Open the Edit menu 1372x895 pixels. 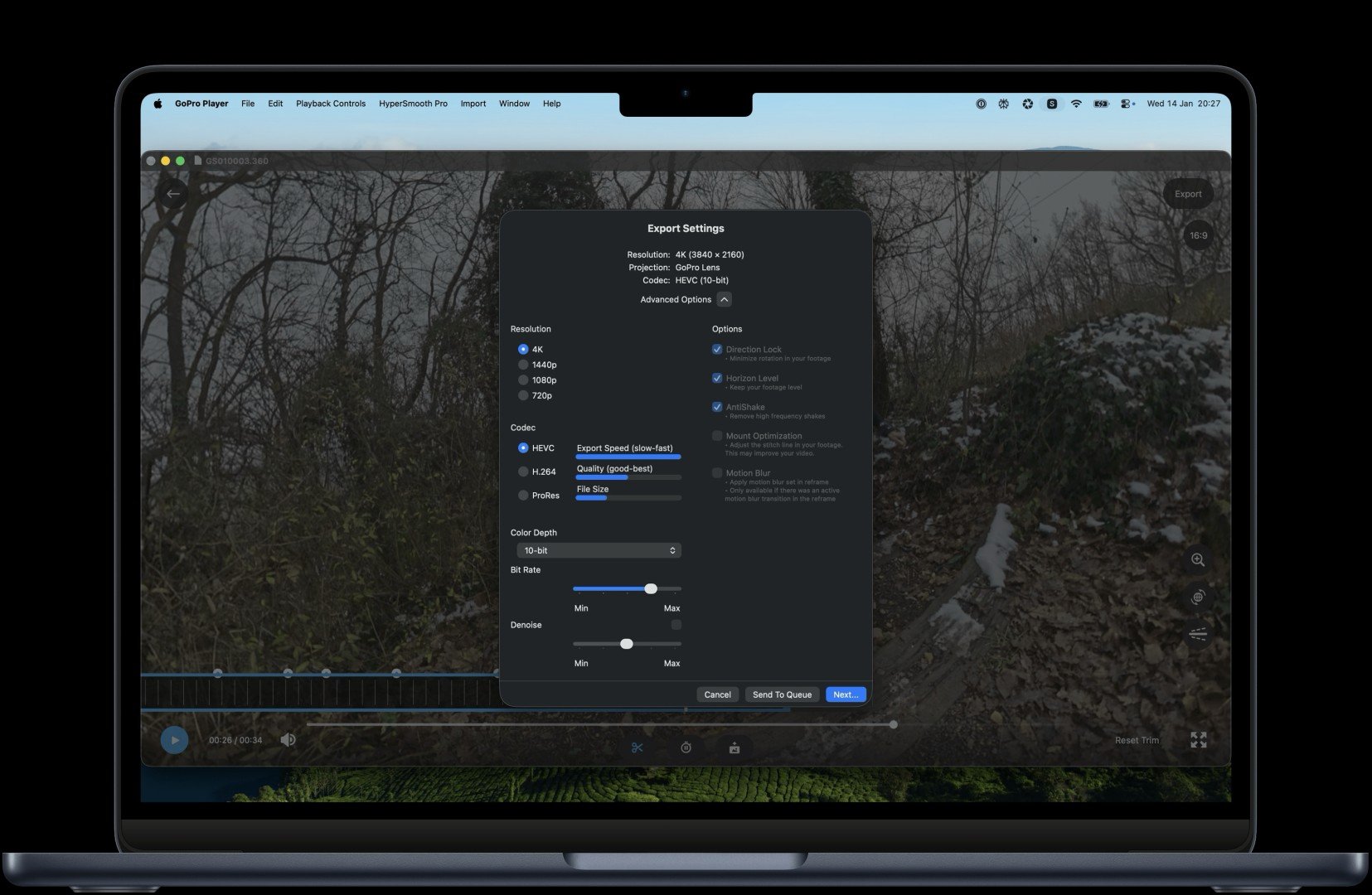pyautogui.click(x=275, y=104)
